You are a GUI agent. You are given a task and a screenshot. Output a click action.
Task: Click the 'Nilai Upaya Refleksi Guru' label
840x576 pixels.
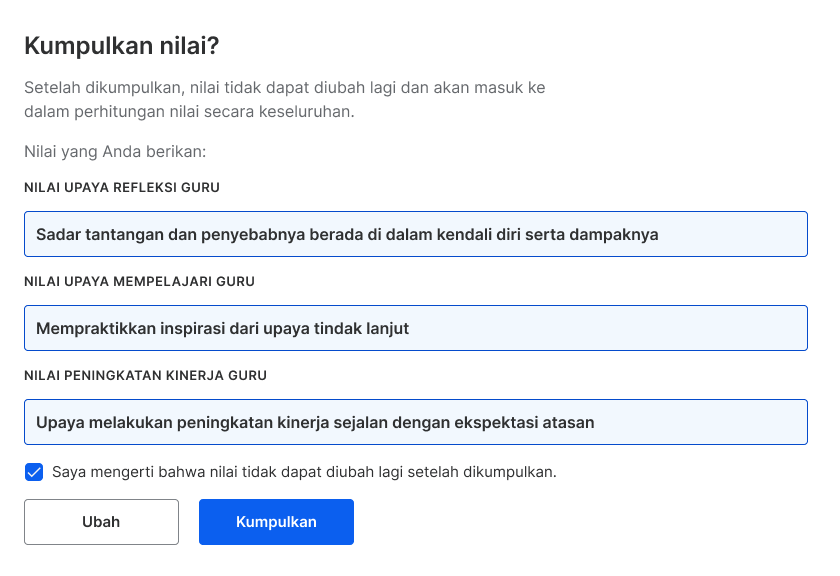point(122,188)
